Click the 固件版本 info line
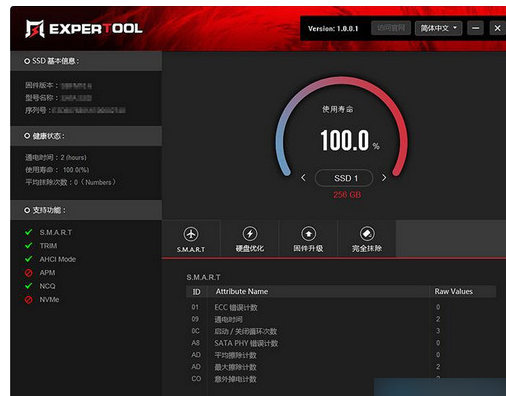 pyautogui.click(x=58, y=85)
